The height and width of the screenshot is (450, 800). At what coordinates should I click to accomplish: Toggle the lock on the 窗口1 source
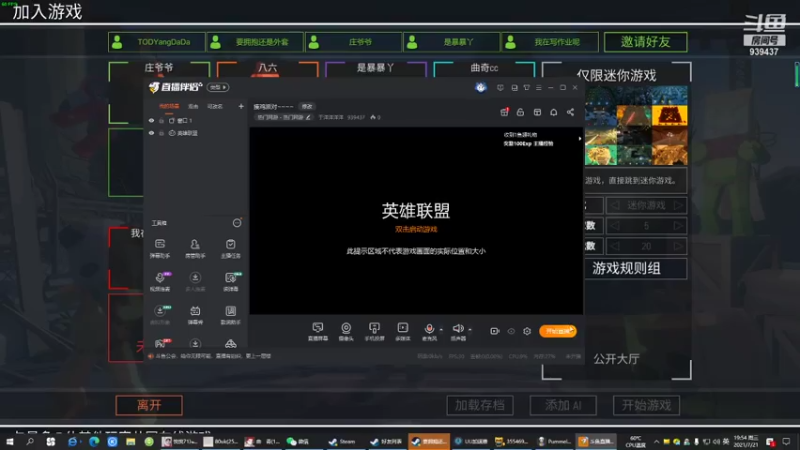point(162,120)
